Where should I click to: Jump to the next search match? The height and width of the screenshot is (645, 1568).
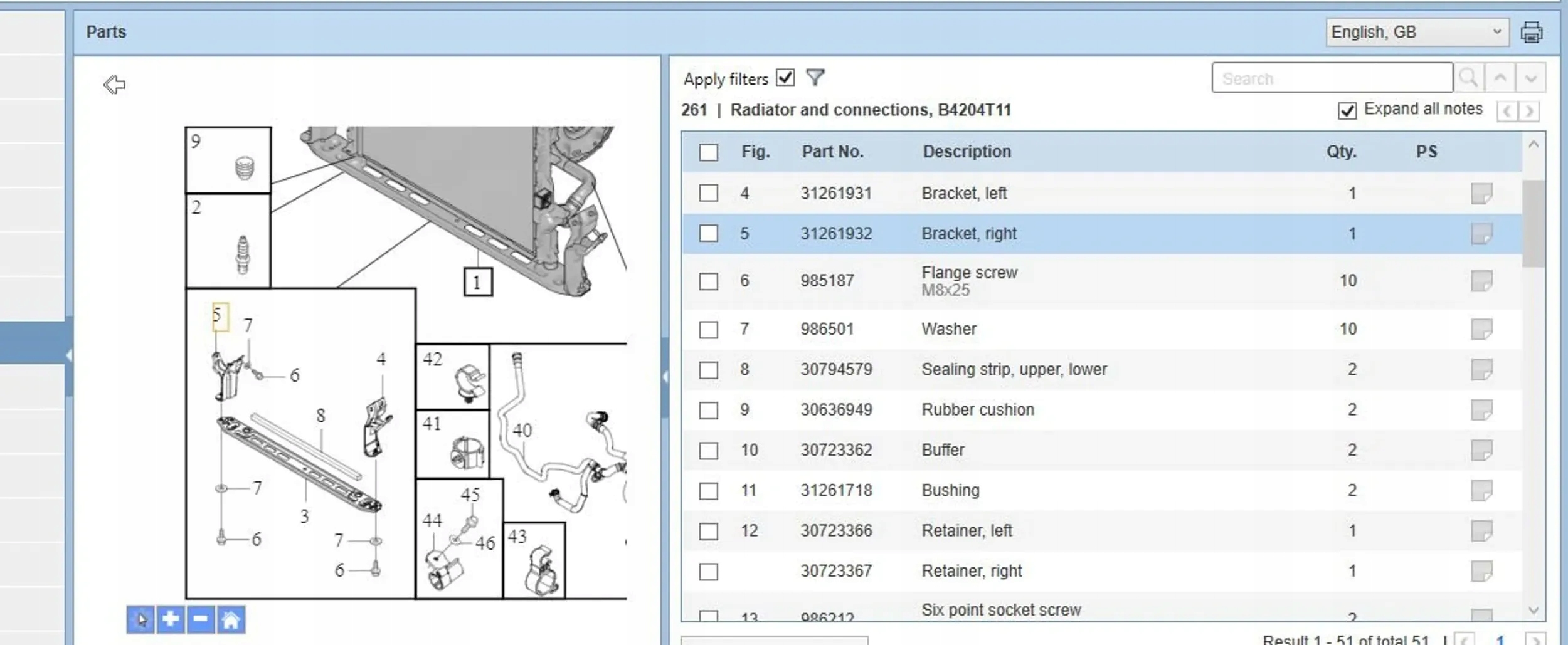1530,78
